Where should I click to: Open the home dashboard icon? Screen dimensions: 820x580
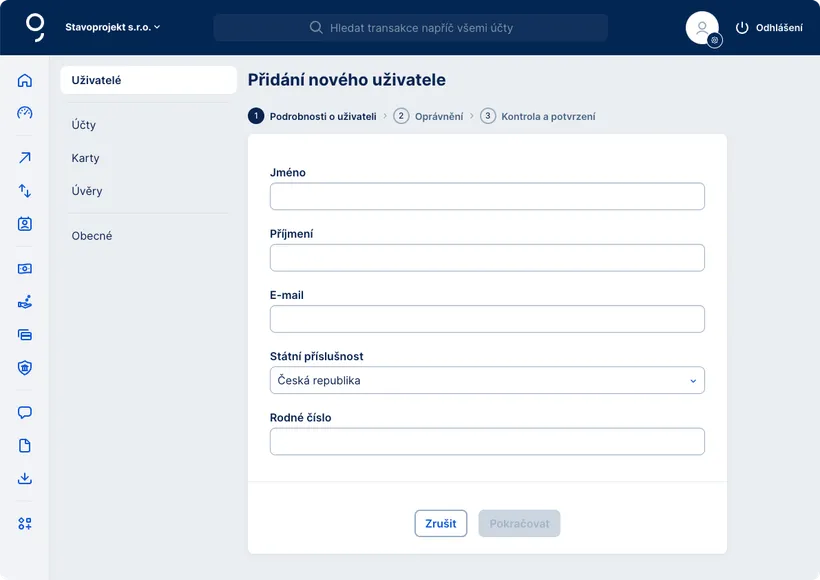click(25, 81)
